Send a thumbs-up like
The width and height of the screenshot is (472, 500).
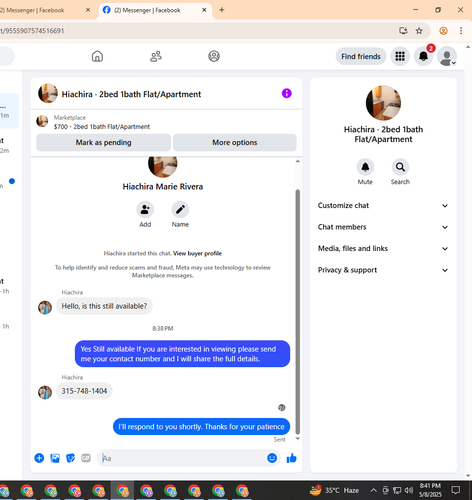(291, 458)
